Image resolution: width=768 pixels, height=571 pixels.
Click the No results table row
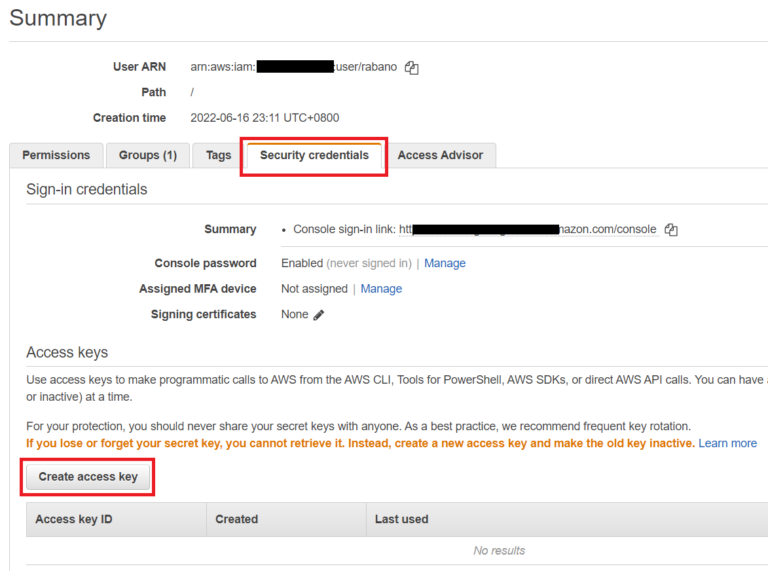(x=499, y=550)
